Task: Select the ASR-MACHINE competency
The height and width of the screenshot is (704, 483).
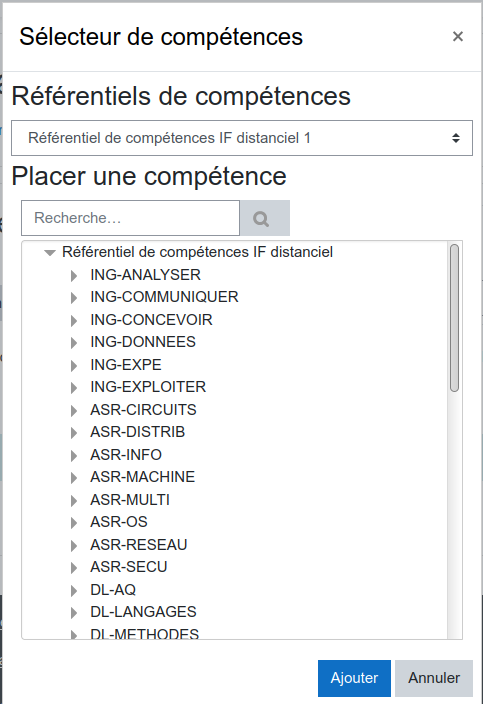Action: click(x=143, y=477)
